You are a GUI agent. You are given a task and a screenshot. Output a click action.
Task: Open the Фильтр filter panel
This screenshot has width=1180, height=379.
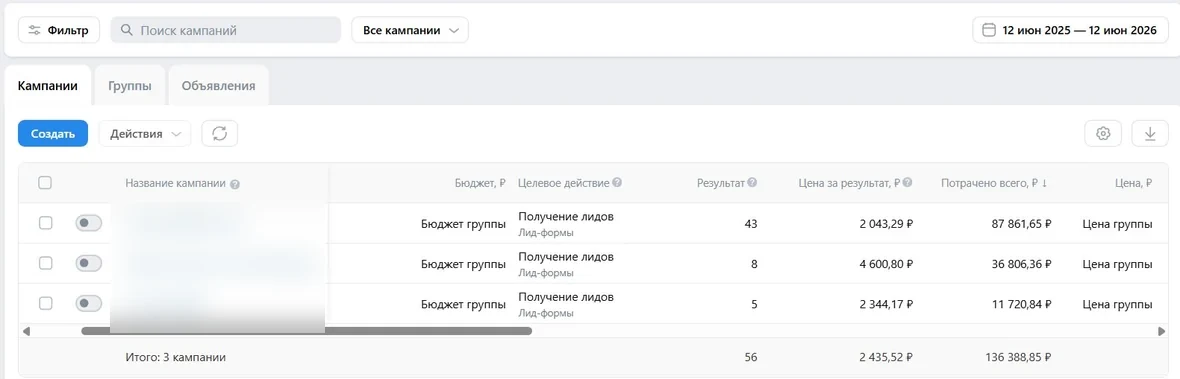coord(59,30)
